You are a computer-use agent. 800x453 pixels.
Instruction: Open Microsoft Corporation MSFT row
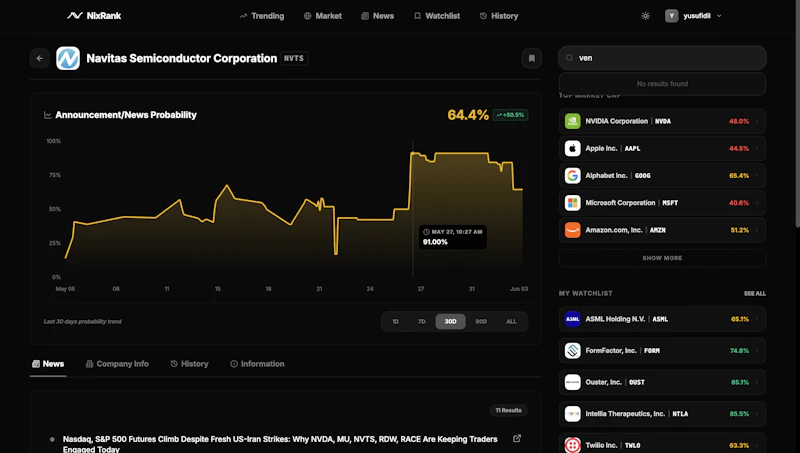coord(662,203)
